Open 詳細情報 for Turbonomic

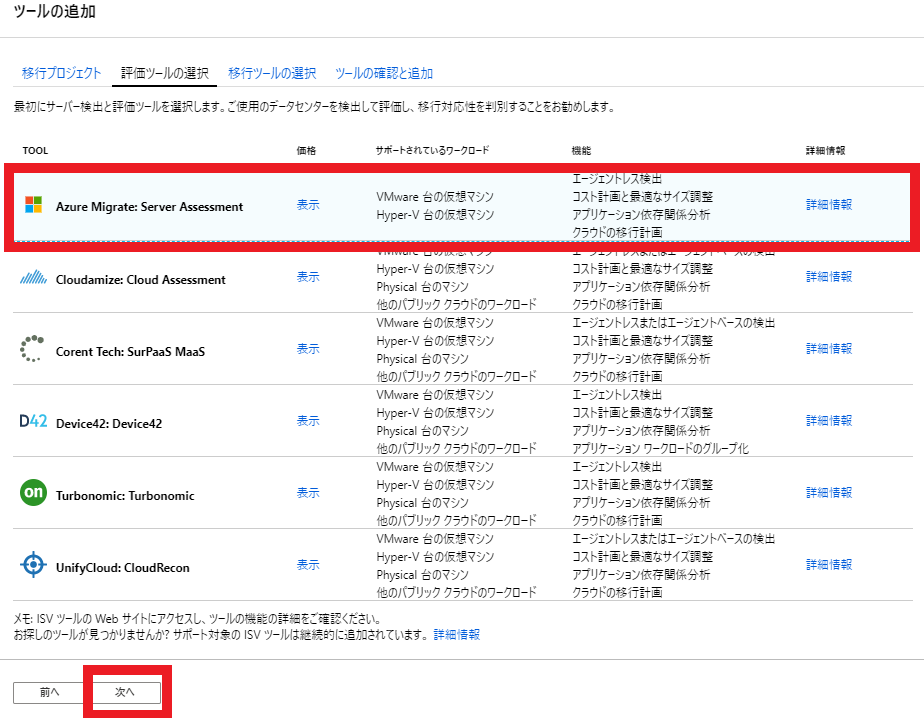pyautogui.click(x=829, y=492)
